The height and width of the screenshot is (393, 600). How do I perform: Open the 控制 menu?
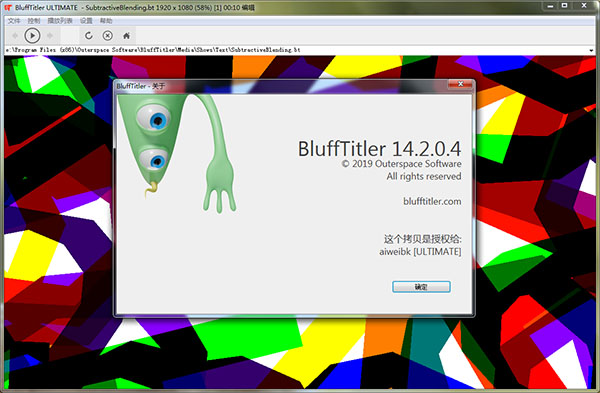pyautogui.click(x=34, y=21)
